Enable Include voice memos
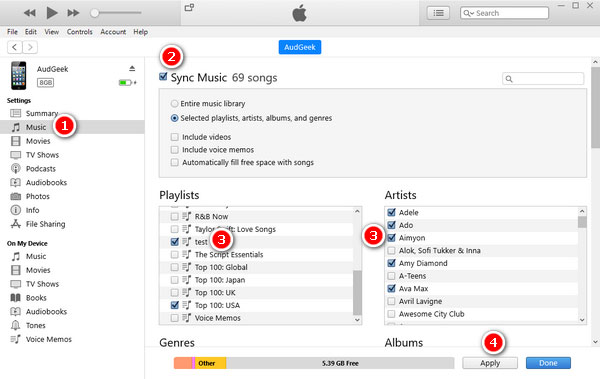This screenshot has height=379, width=600. (x=174, y=149)
